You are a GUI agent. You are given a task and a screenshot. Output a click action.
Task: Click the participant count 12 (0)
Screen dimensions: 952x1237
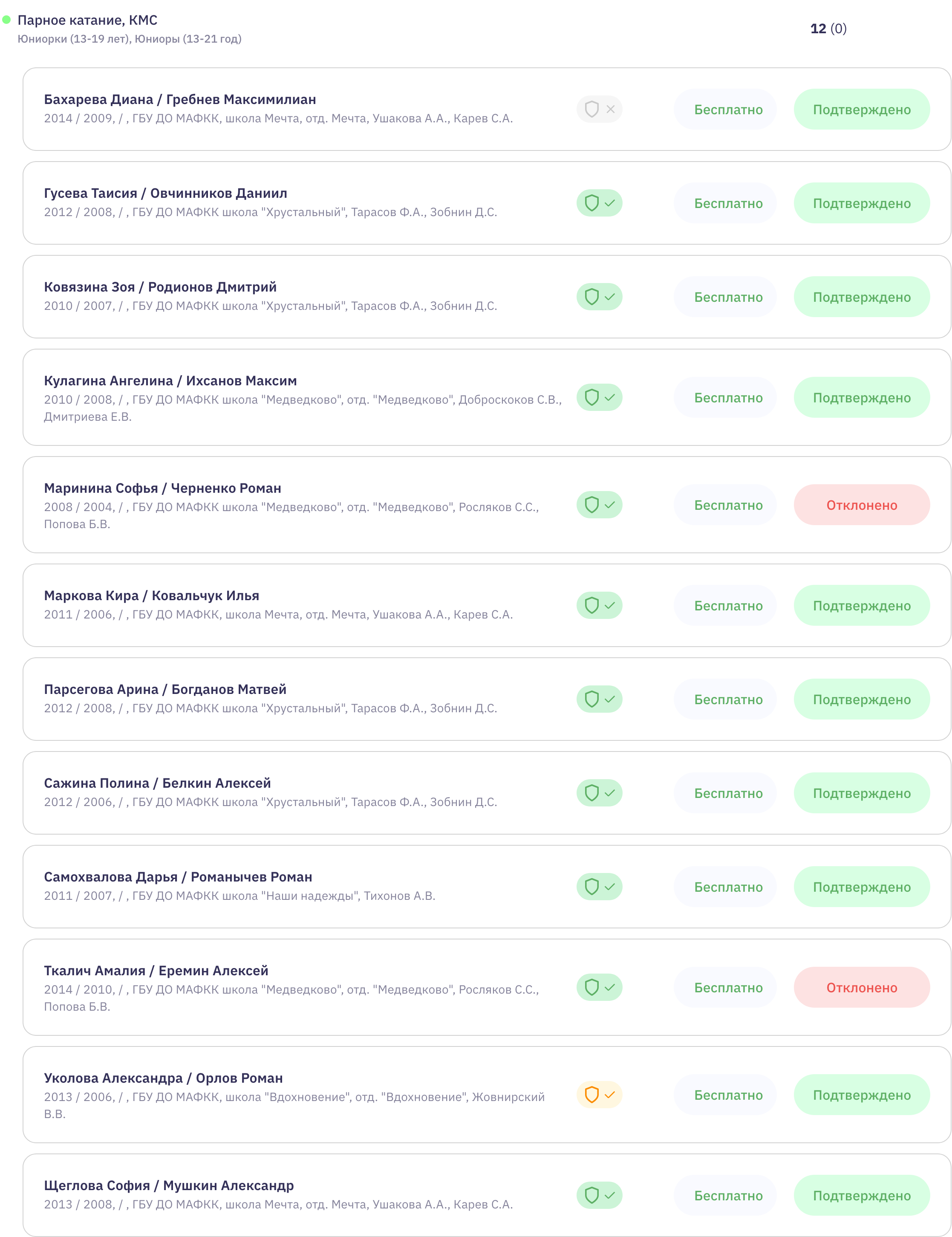click(828, 28)
